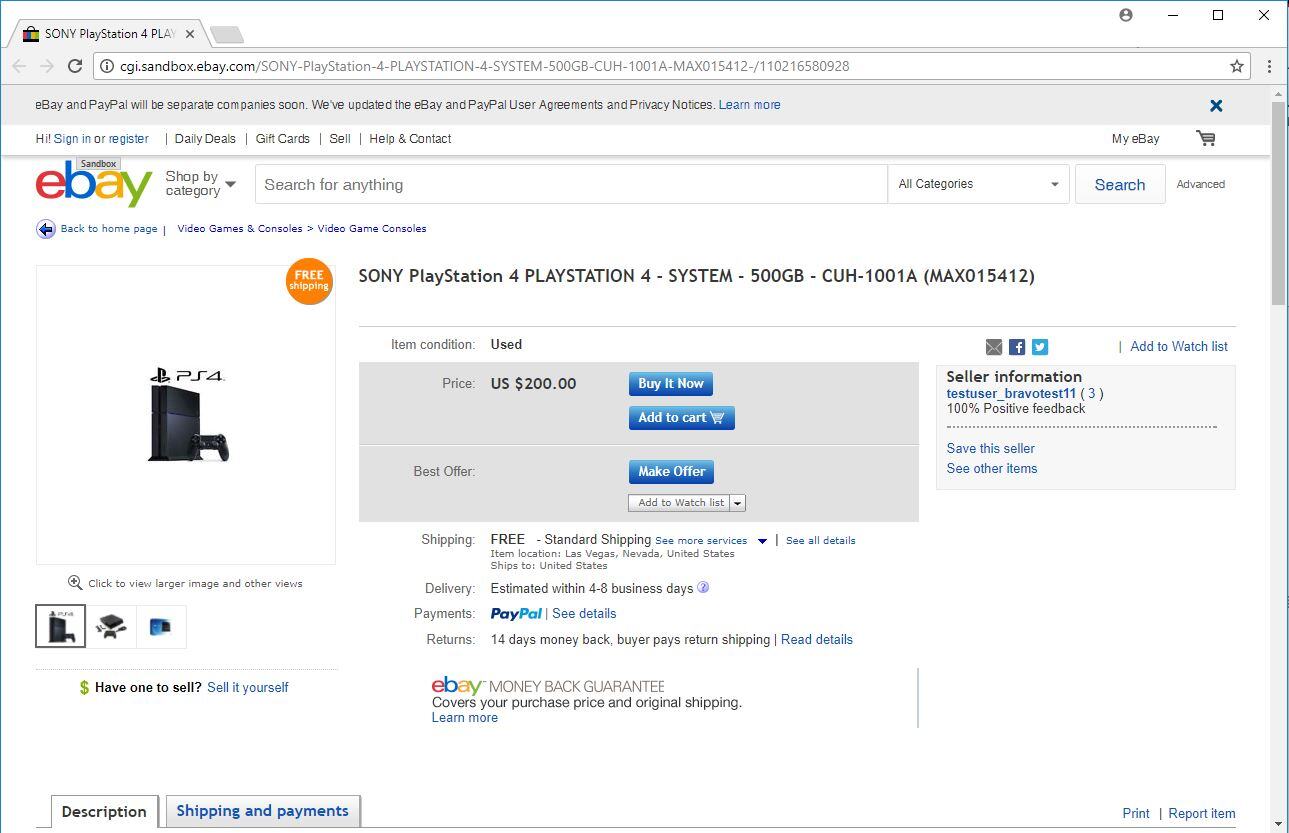
Task: Open the Daily Deals menu item
Action: [x=205, y=139]
